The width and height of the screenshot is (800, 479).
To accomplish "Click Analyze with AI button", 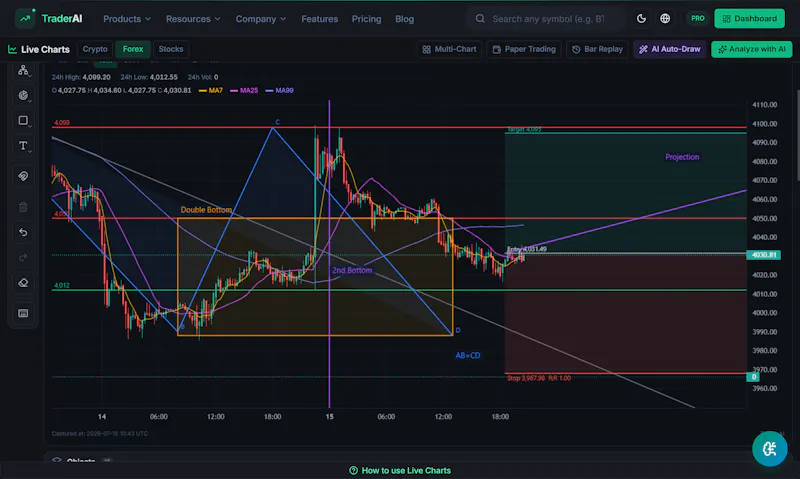I will click(752, 49).
